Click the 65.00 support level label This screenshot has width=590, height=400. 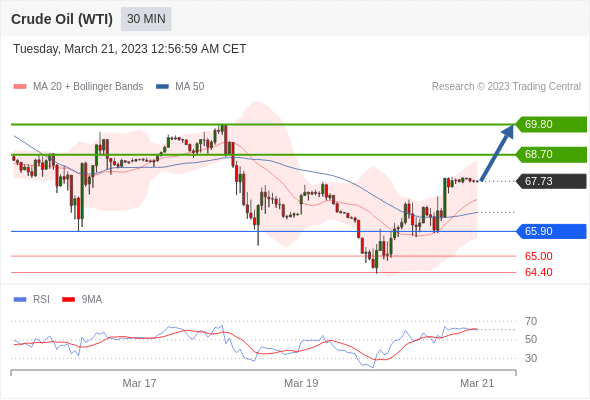tap(538, 256)
